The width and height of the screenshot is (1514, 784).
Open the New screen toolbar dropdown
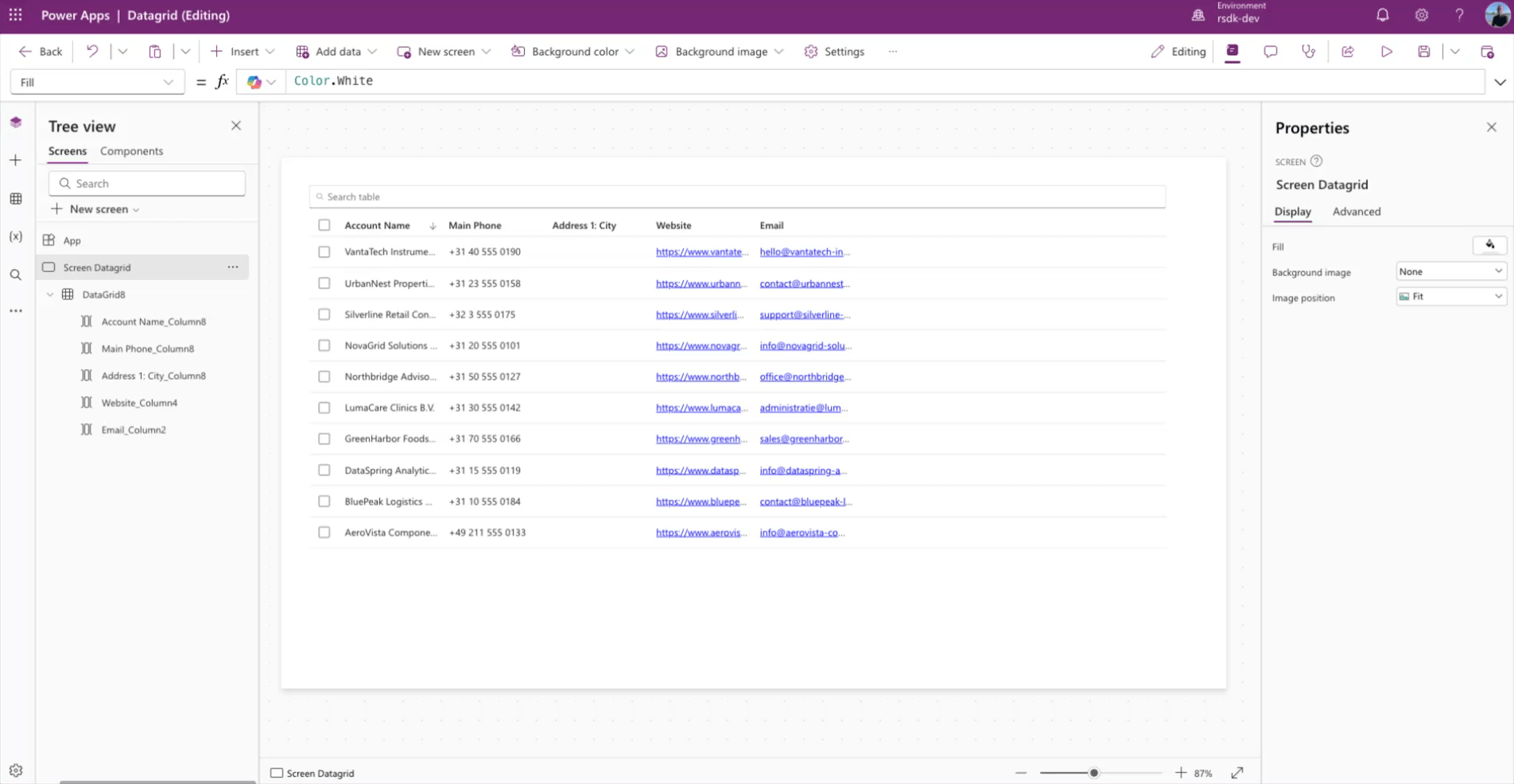tap(487, 52)
